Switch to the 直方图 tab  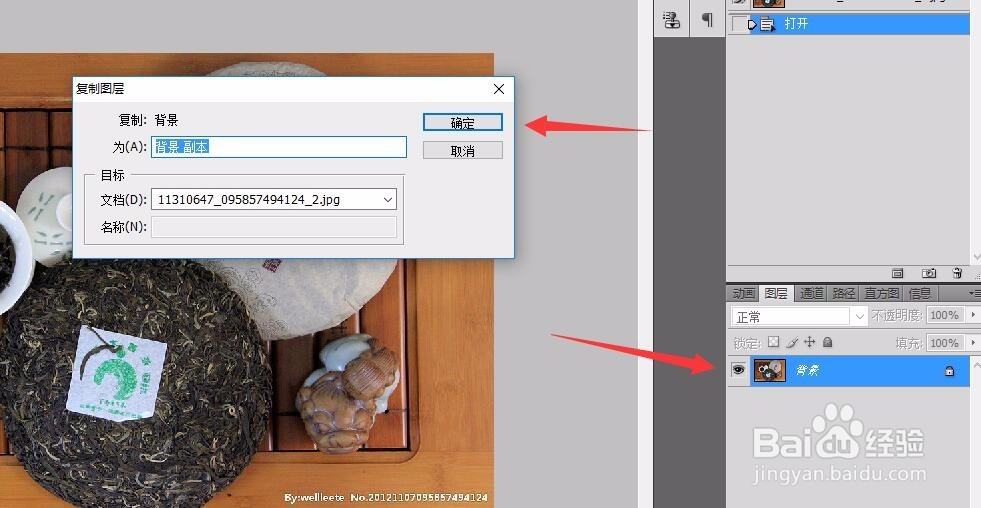point(882,293)
